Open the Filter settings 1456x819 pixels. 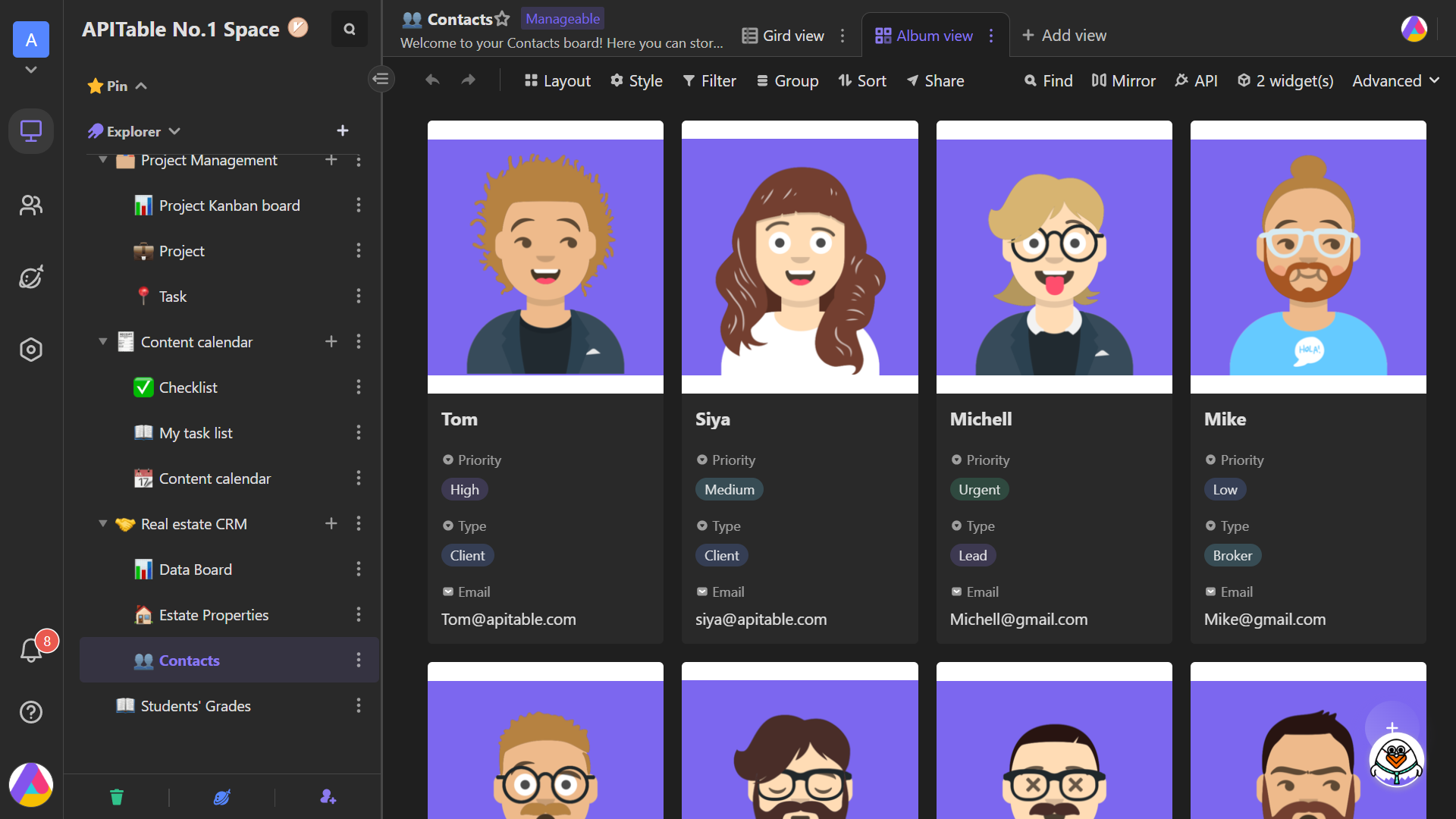[709, 80]
